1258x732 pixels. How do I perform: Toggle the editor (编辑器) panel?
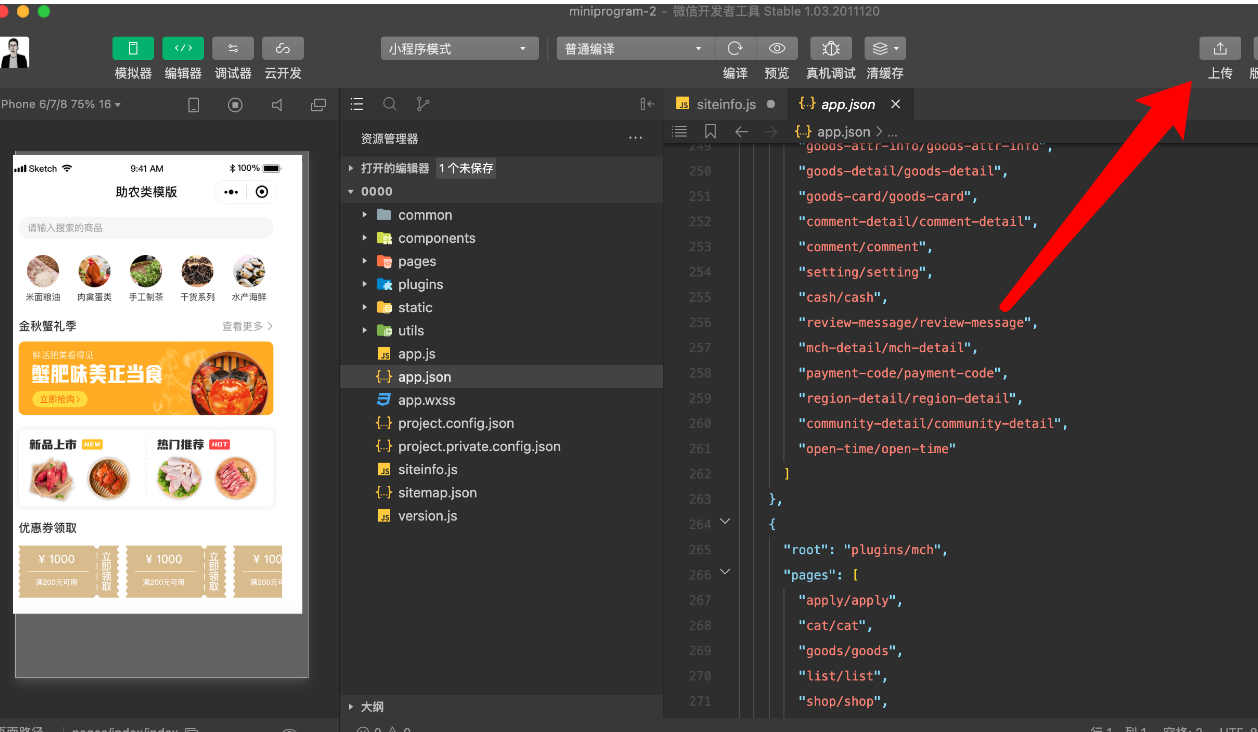point(183,49)
